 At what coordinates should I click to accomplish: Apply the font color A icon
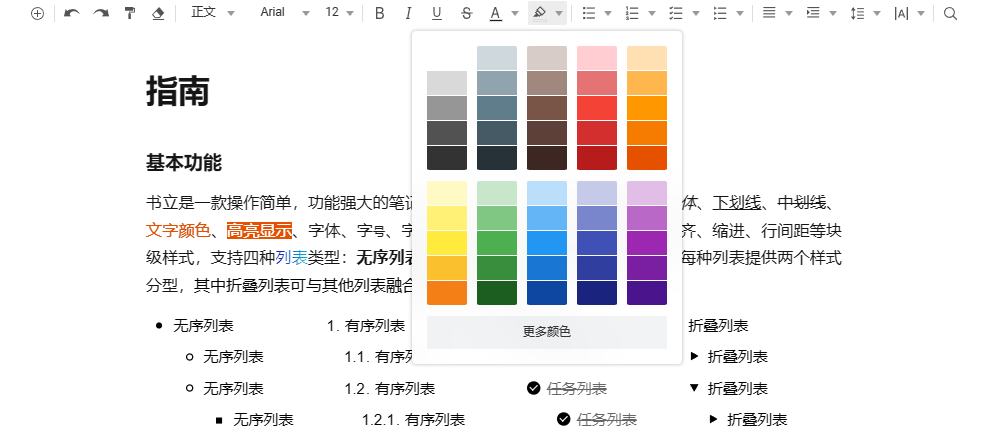coord(495,13)
